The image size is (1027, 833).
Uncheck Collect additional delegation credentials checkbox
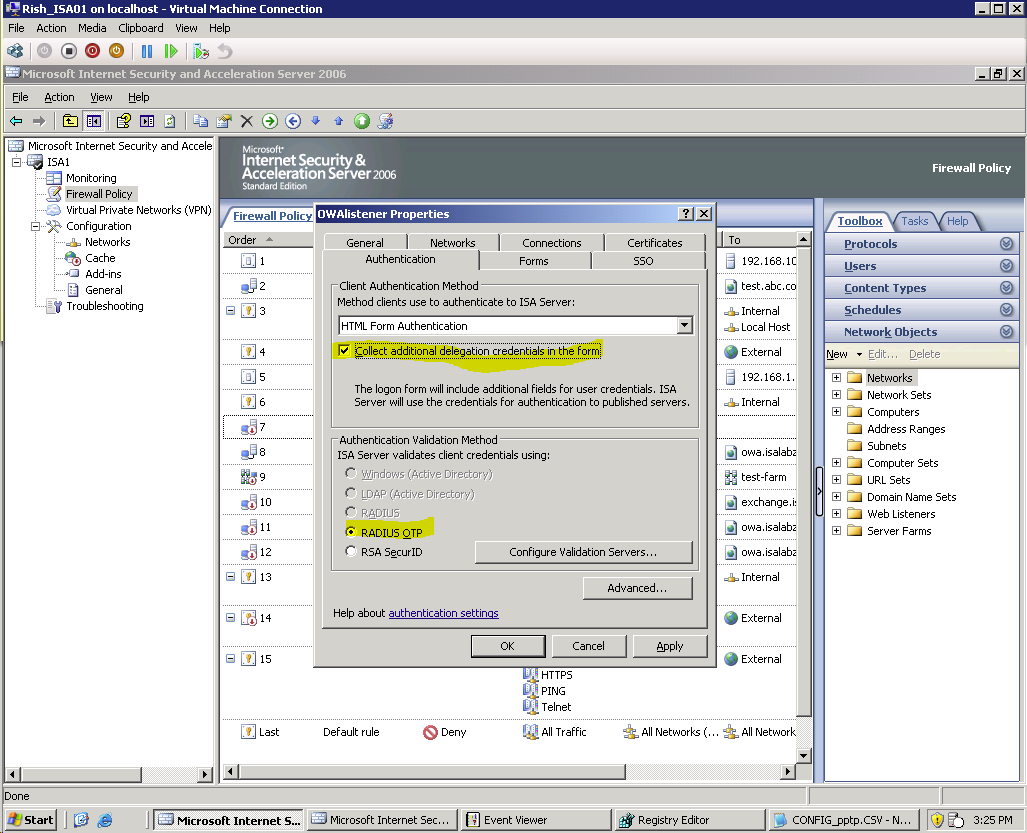coord(345,351)
